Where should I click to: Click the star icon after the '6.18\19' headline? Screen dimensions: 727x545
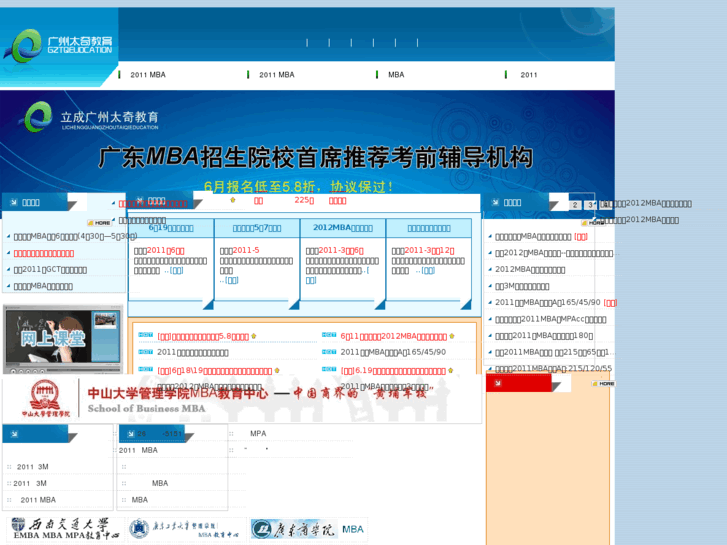[x=277, y=370]
